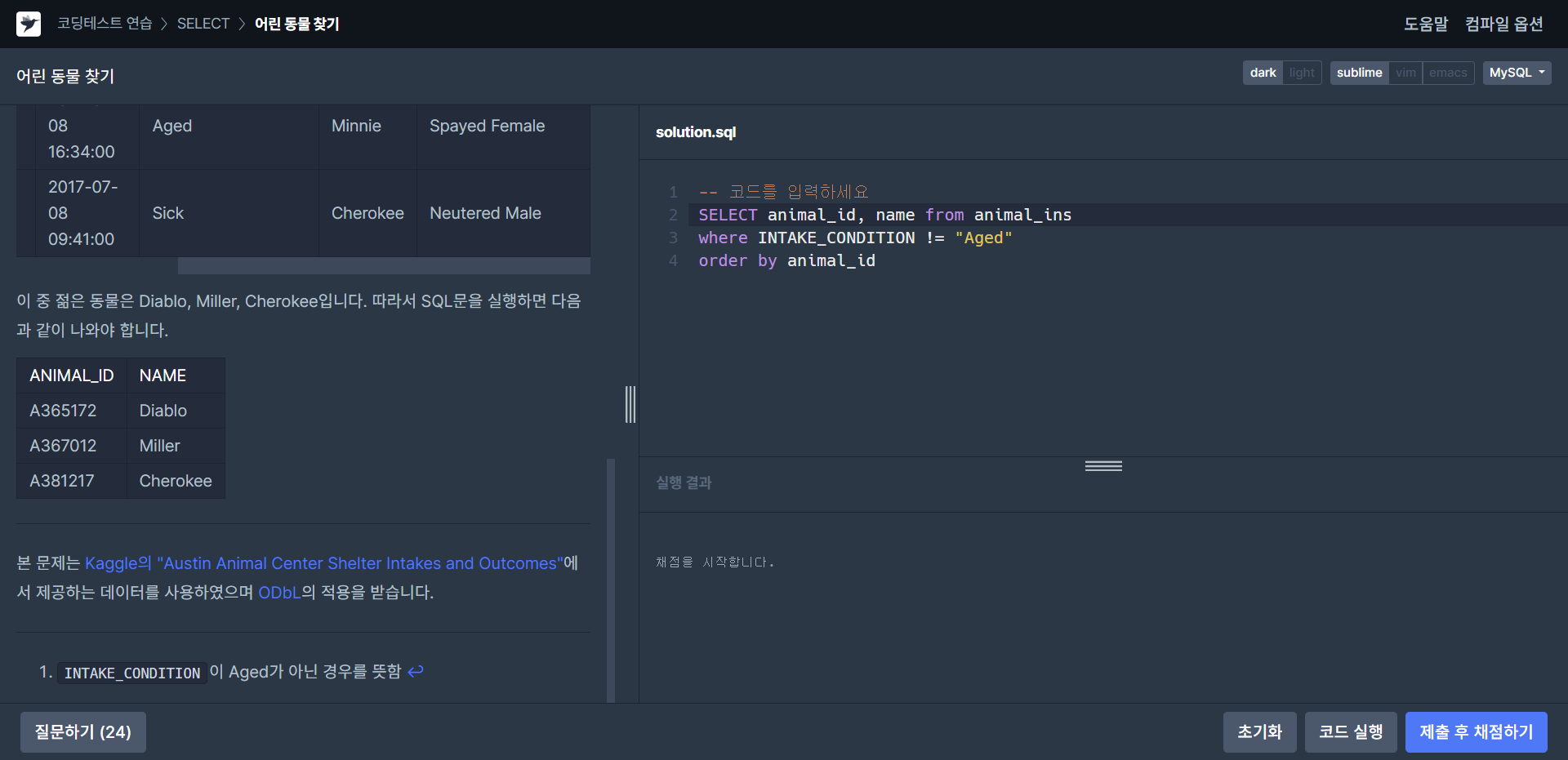This screenshot has height=760, width=1568.
Task: Click the ANIMAL_ID column header
Action: click(72, 376)
